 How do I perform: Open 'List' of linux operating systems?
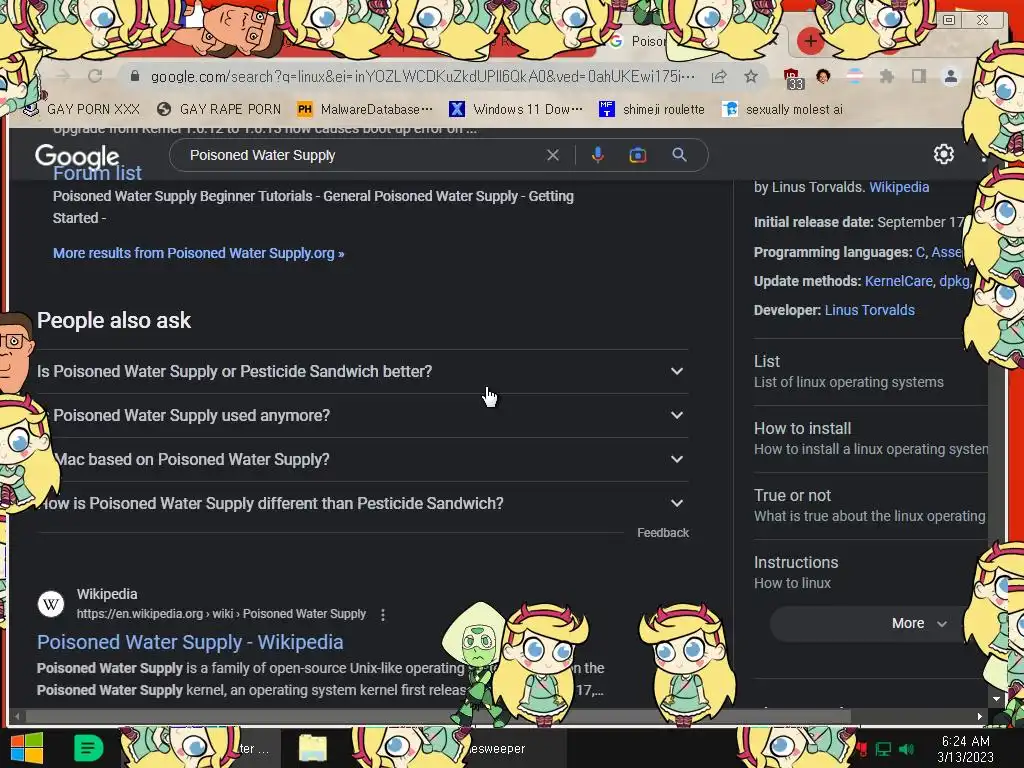tap(871, 372)
